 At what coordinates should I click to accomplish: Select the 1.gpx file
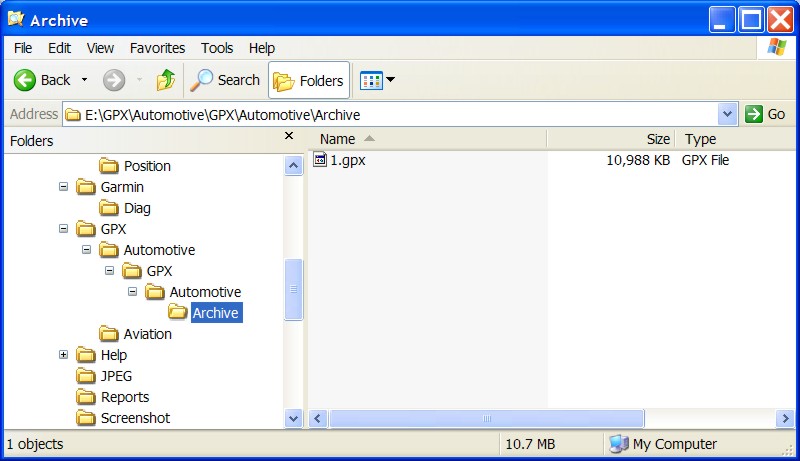[347, 160]
